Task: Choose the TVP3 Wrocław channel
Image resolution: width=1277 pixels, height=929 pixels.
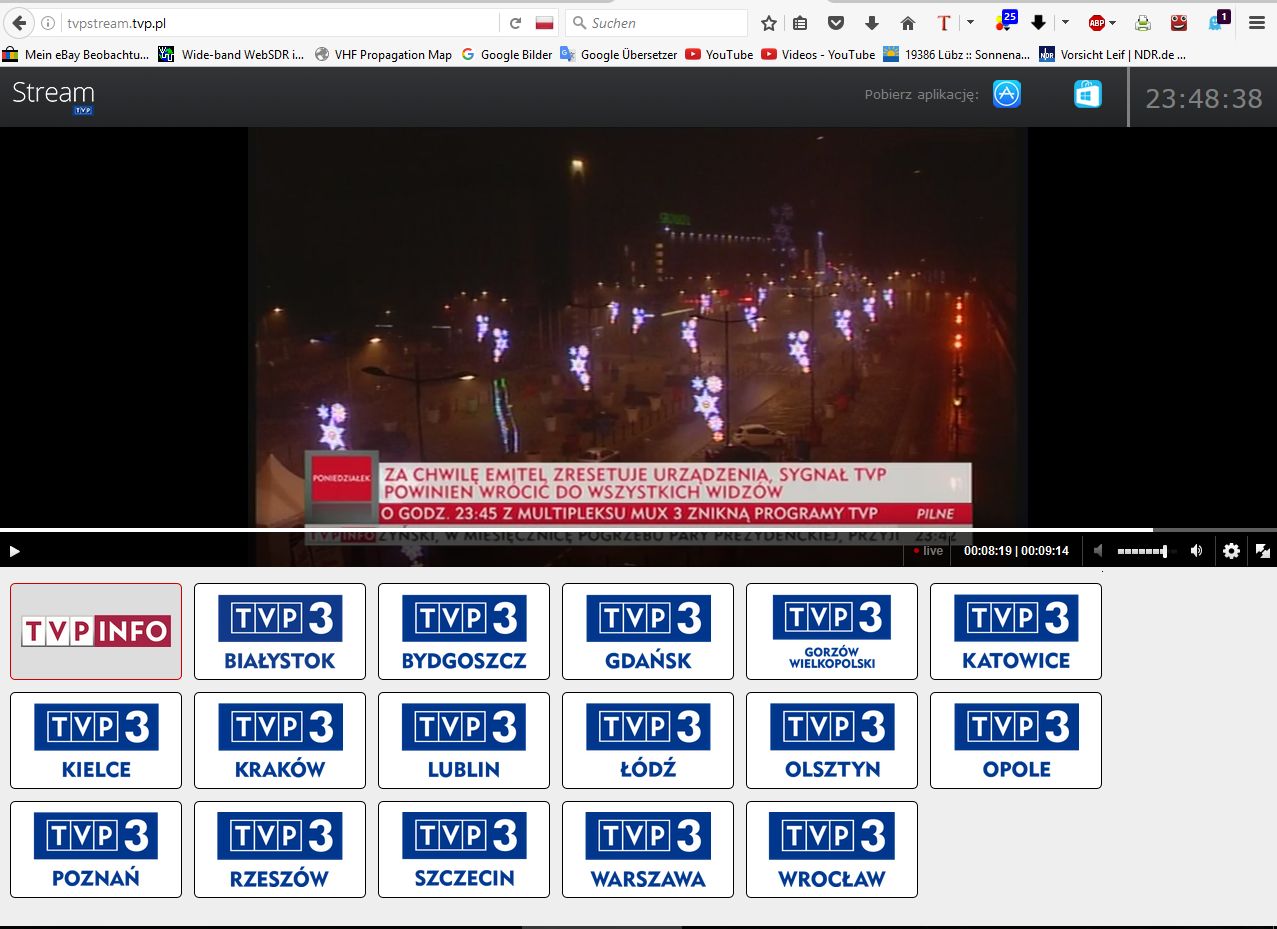Action: [x=832, y=849]
